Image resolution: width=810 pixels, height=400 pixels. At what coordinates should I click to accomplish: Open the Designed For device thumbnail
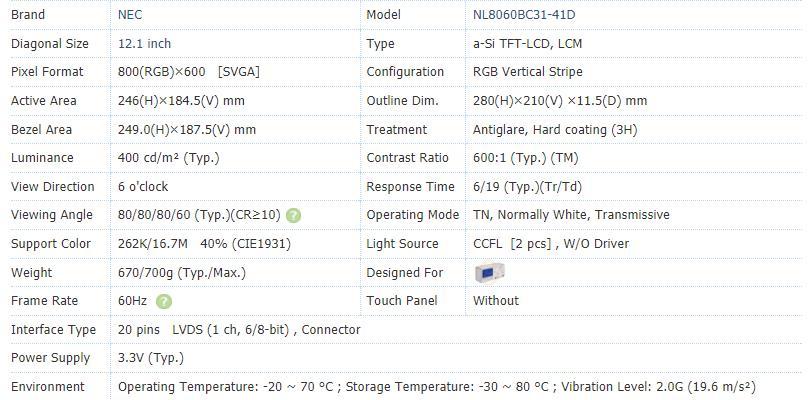point(489,273)
